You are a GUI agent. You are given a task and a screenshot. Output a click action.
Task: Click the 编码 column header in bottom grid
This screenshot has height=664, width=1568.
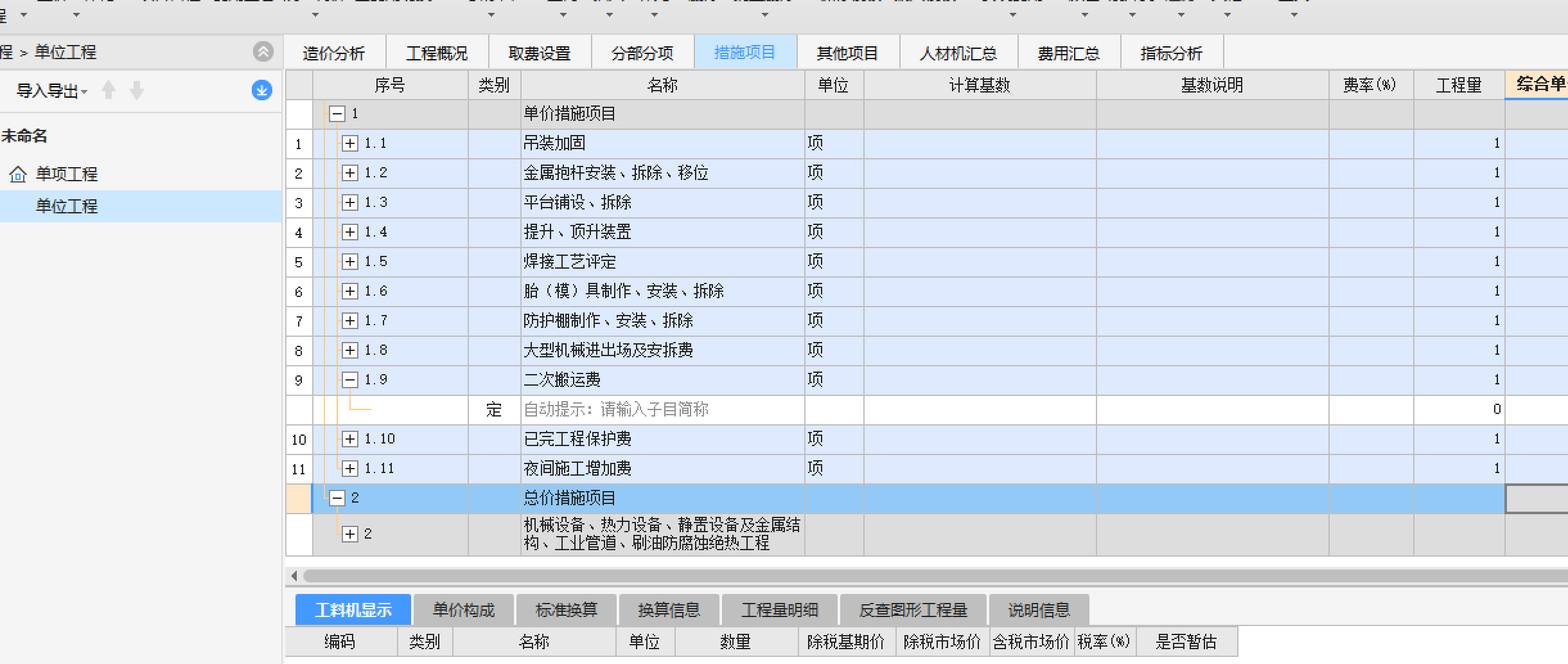[x=340, y=642]
